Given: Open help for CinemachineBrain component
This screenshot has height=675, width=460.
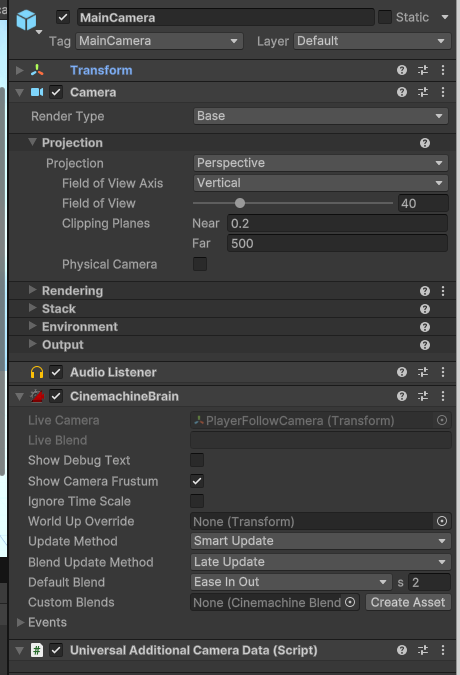Looking at the screenshot, I should (x=402, y=396).
